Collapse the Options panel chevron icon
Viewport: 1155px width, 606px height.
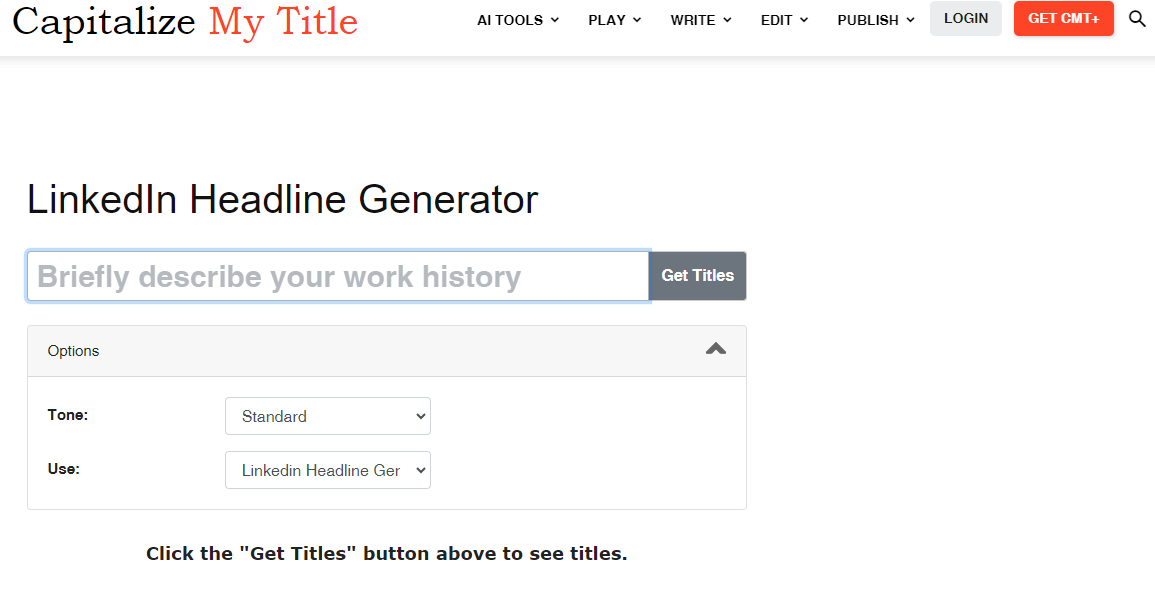click(716, 349)
